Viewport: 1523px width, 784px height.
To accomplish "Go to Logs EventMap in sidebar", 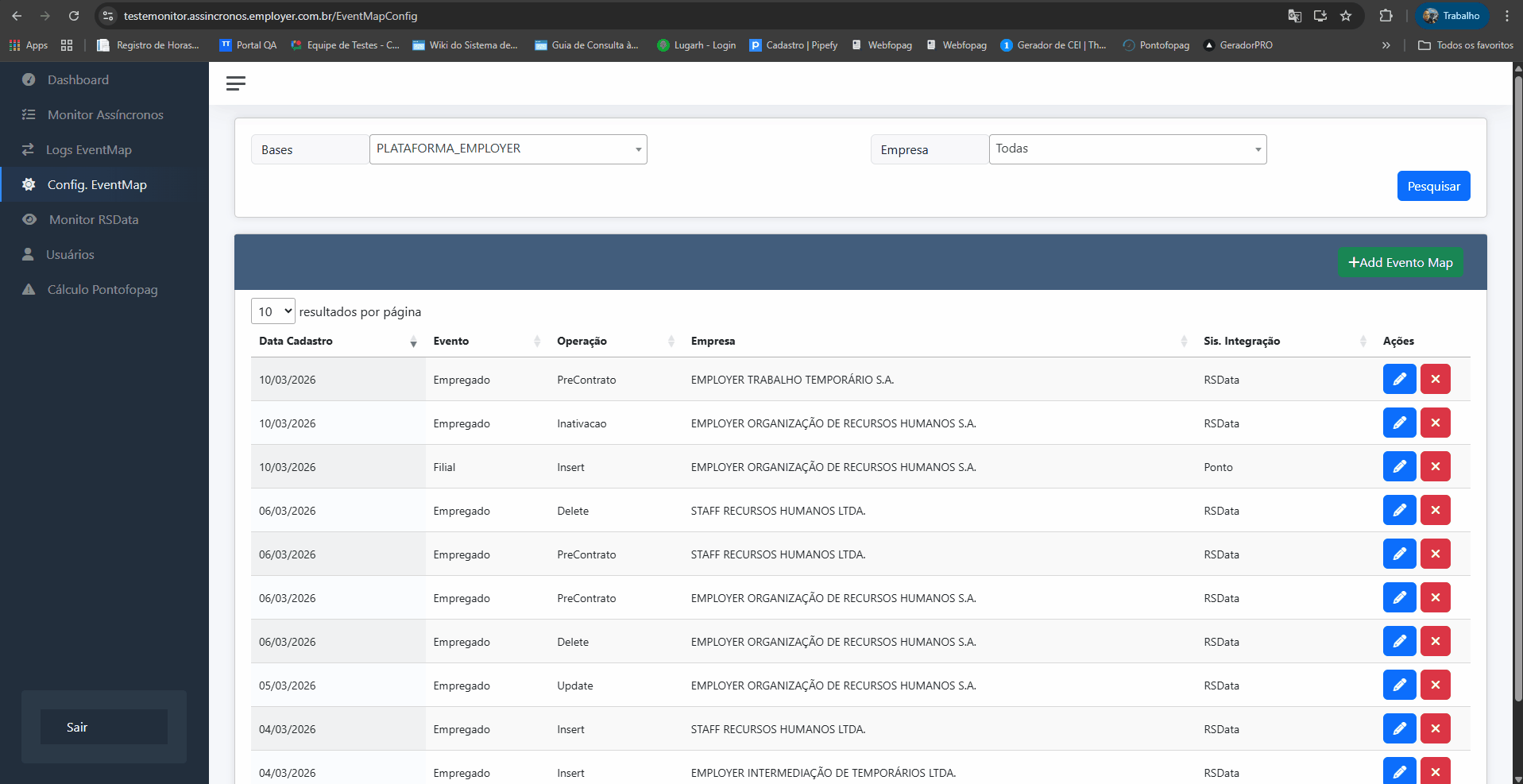I will pyautogui.click(x=89, y=149).
